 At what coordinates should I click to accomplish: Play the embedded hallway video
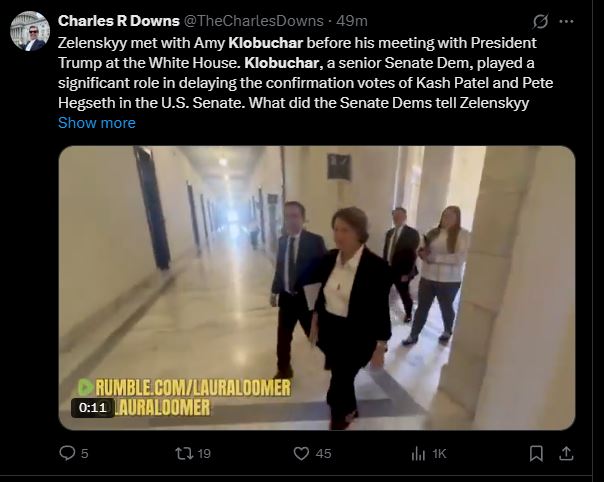(317, 288)
